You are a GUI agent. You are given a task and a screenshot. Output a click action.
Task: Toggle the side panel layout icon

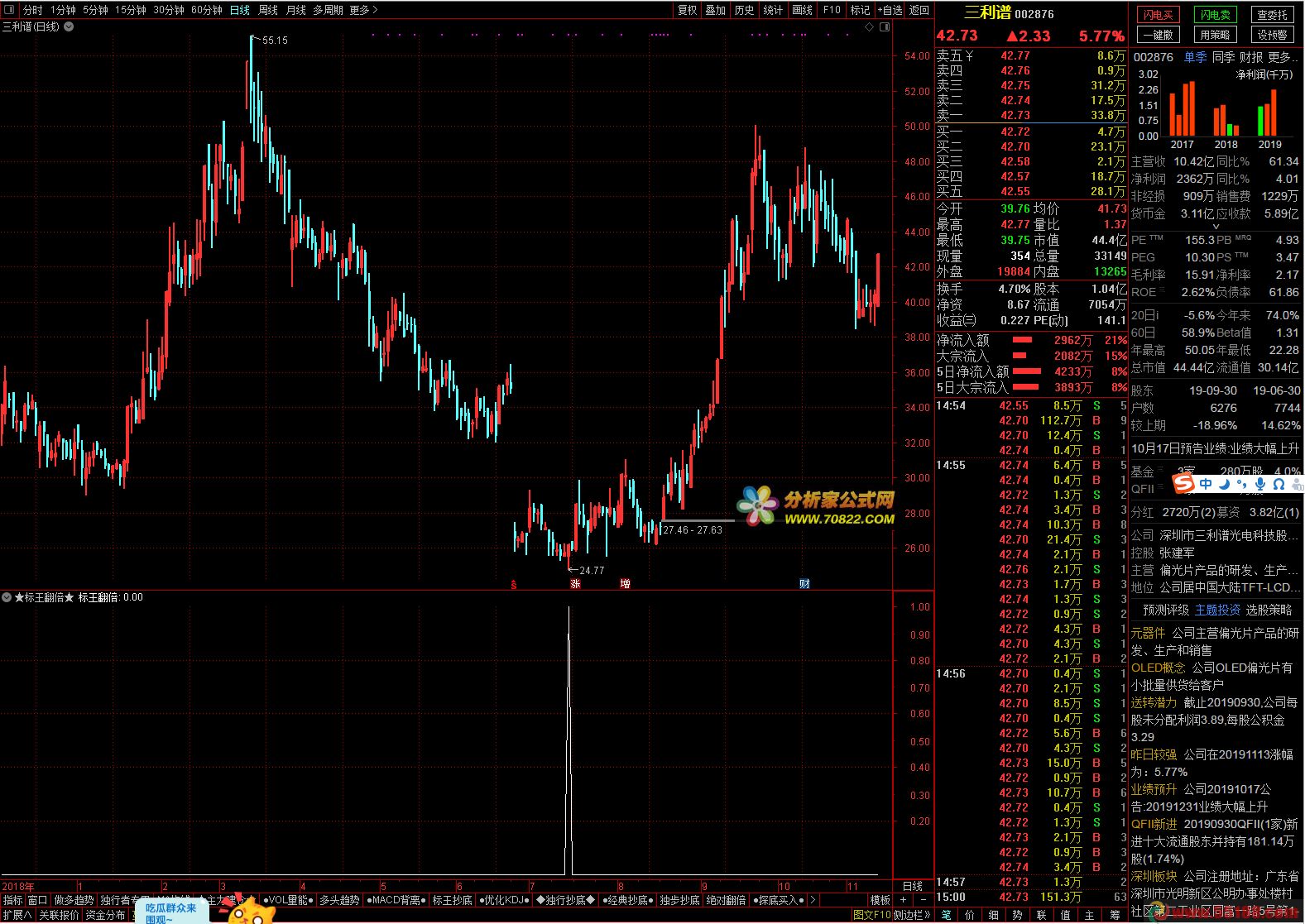[885, 27]
